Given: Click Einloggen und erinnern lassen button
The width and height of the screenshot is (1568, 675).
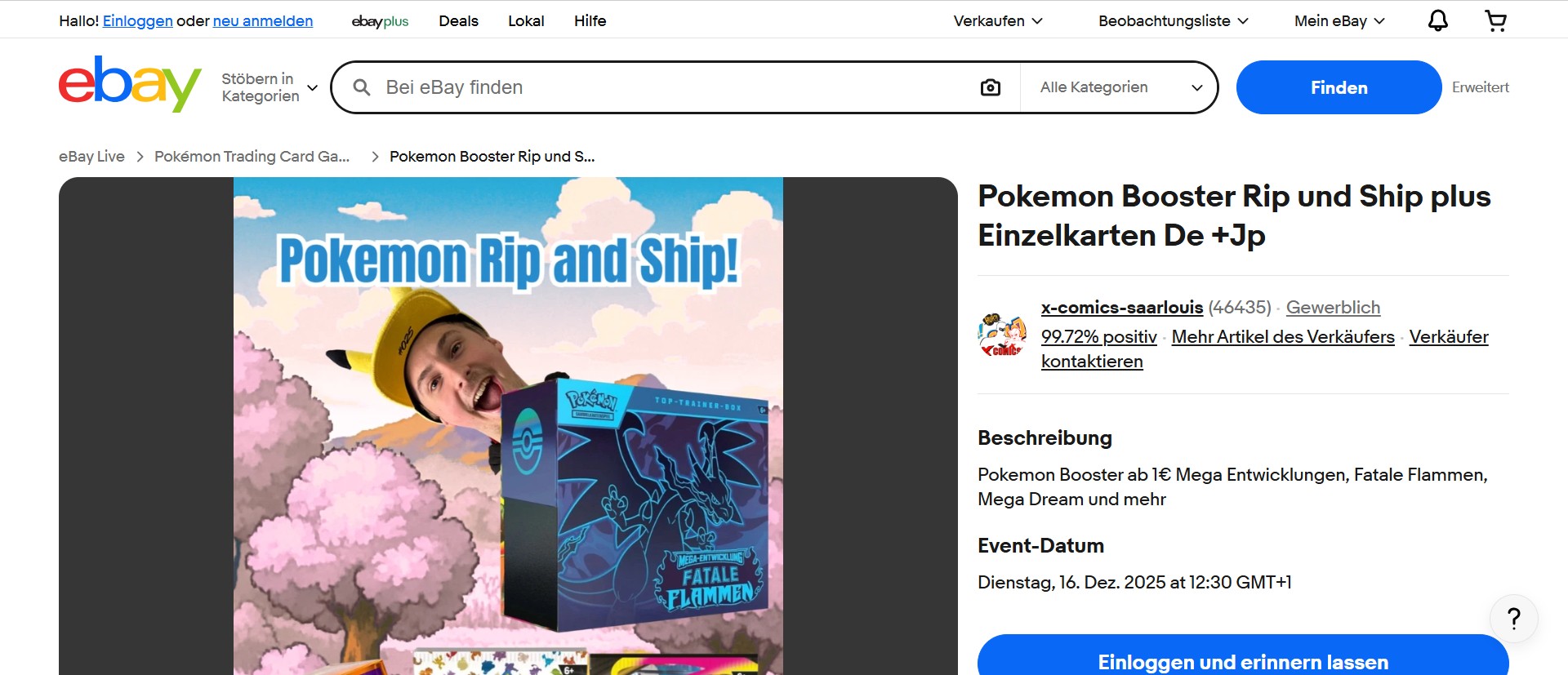Looking at the screenshot, I should 1243,655.
